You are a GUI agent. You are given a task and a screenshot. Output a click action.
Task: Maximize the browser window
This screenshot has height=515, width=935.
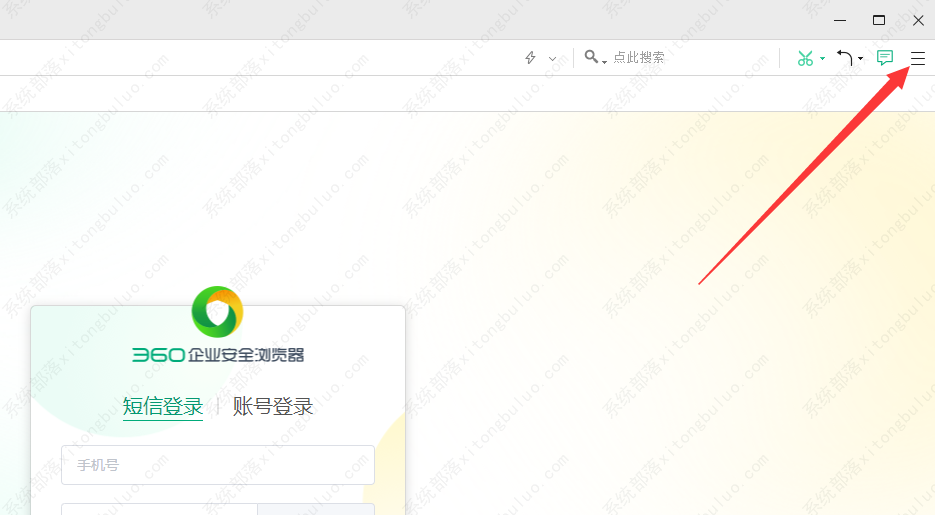[x=879, y=20]
